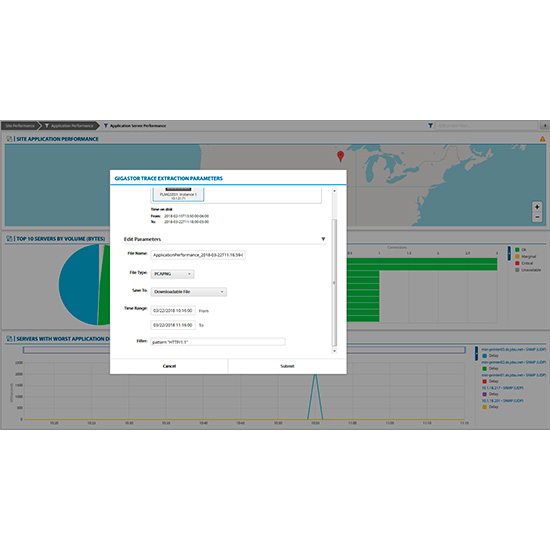This screenshot has height=550, width=550.
Task: Open the File Type PCAPNG dropdown
Action: coord(172,274)
